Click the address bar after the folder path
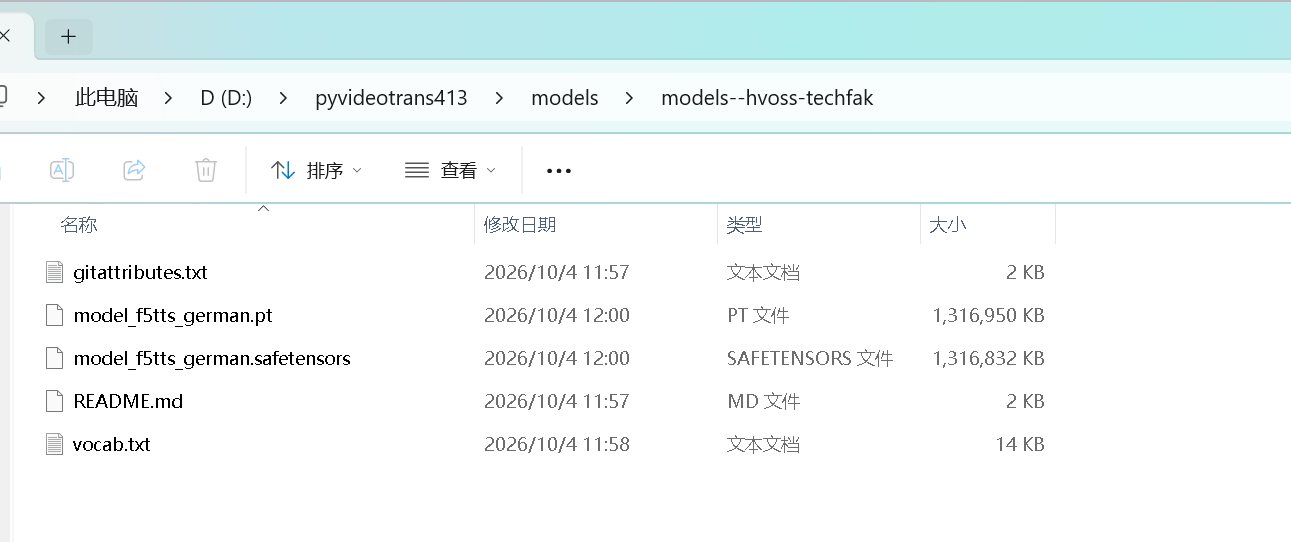The image size is (1291, 542). pos(1080,98)
